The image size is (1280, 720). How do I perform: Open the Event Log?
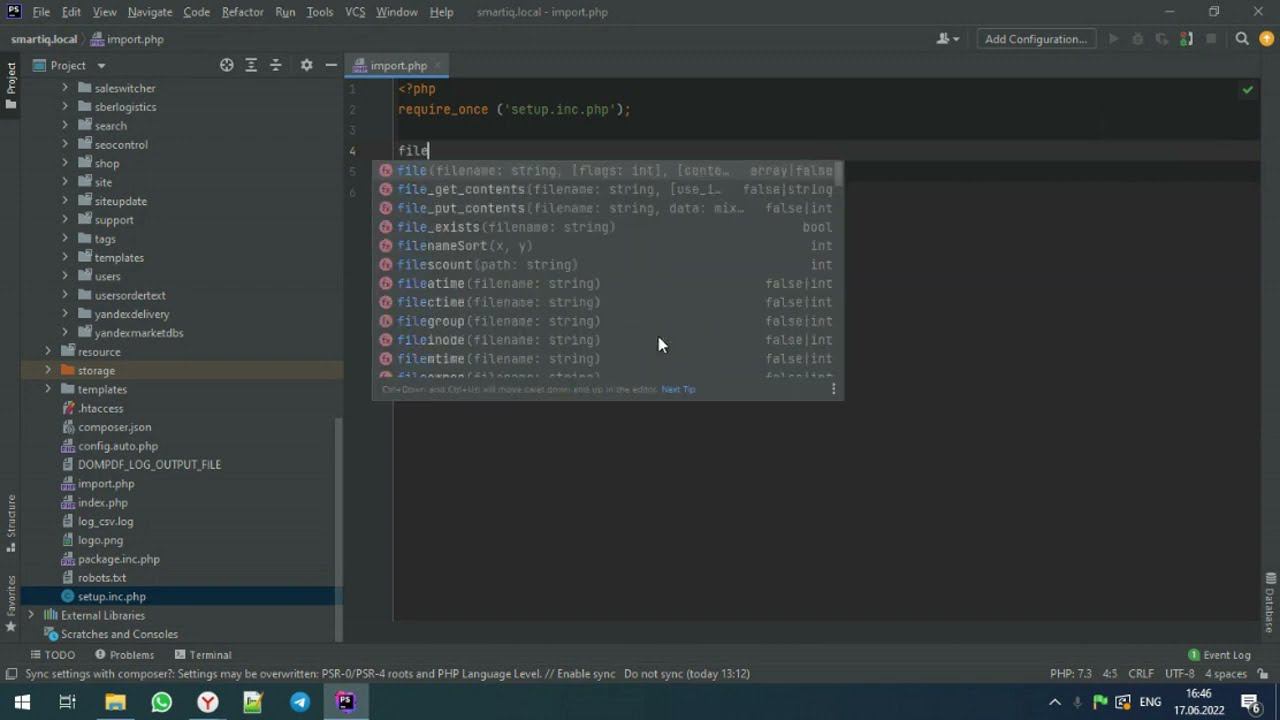tap(1220, 655)
